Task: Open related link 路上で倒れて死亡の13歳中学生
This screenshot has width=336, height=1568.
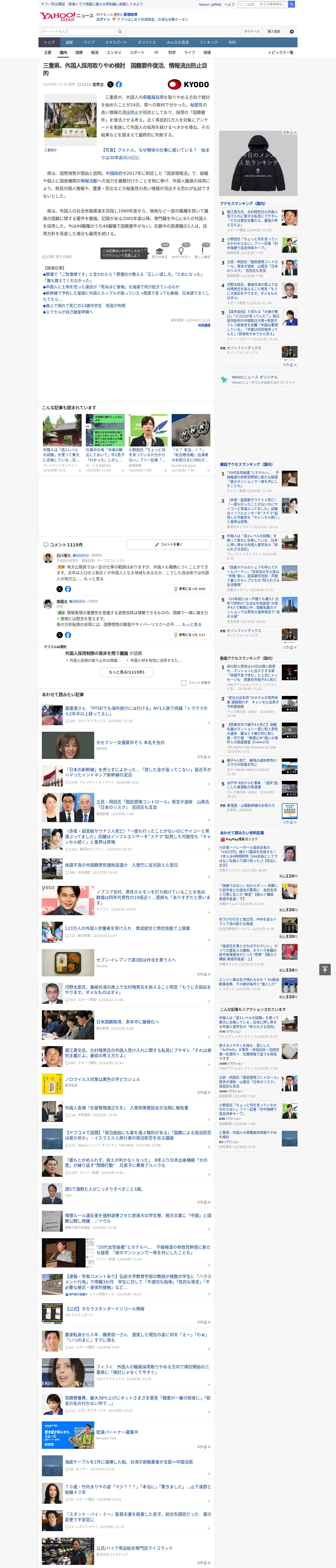Action: [84, 305]
